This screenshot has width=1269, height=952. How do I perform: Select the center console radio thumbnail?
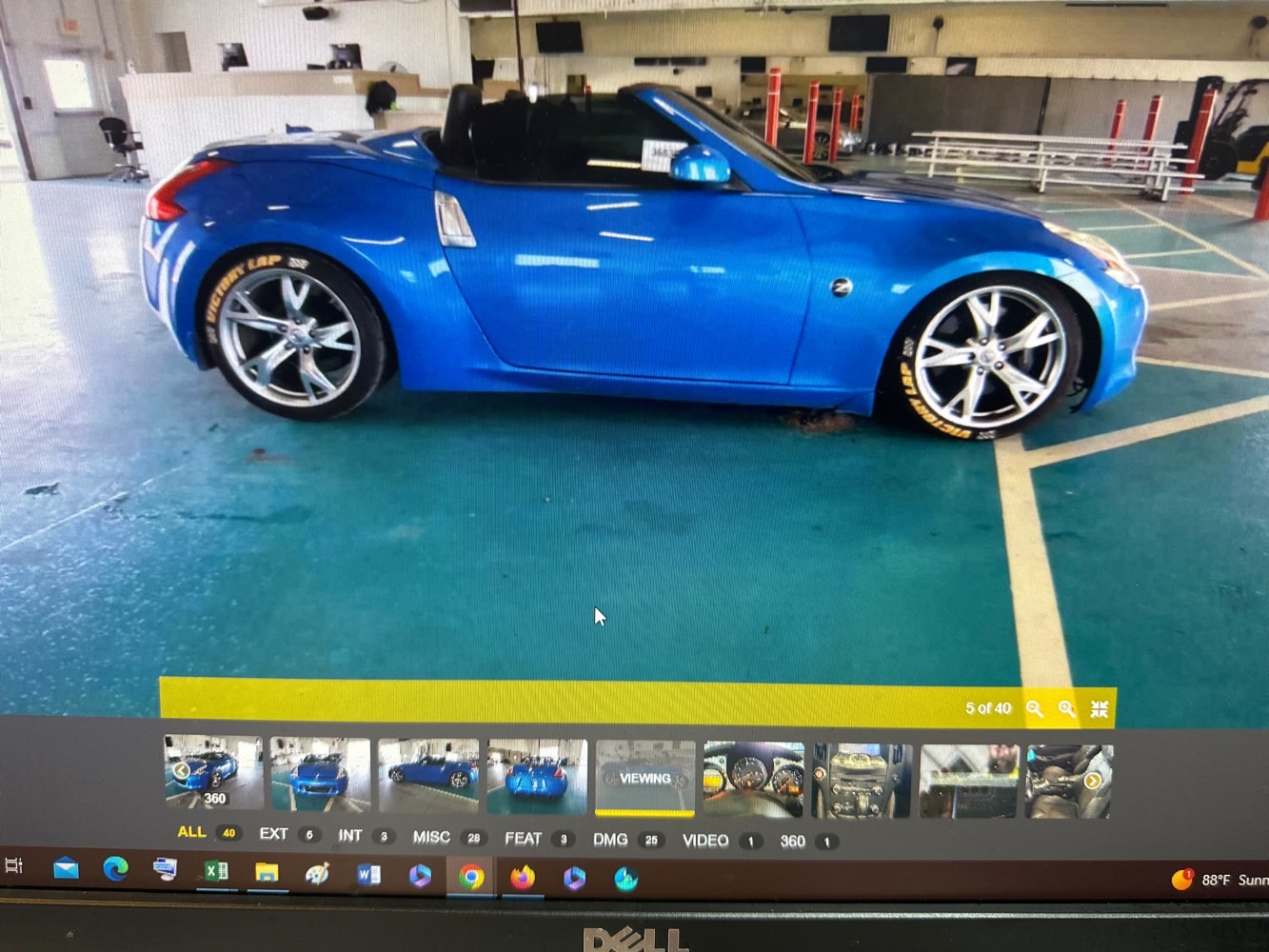tap(862, 781)
